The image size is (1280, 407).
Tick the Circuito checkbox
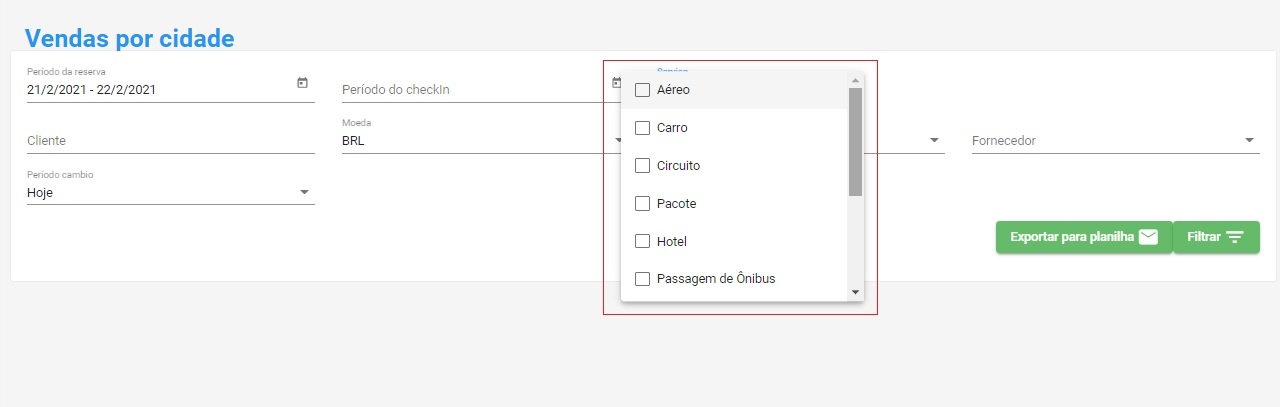643,166
